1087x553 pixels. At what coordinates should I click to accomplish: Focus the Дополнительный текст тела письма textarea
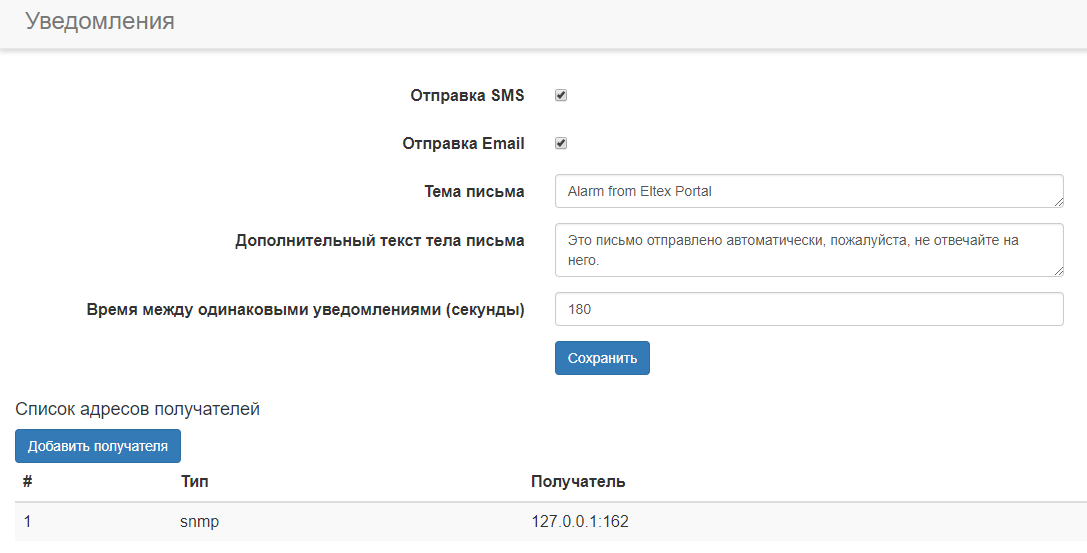808,250
